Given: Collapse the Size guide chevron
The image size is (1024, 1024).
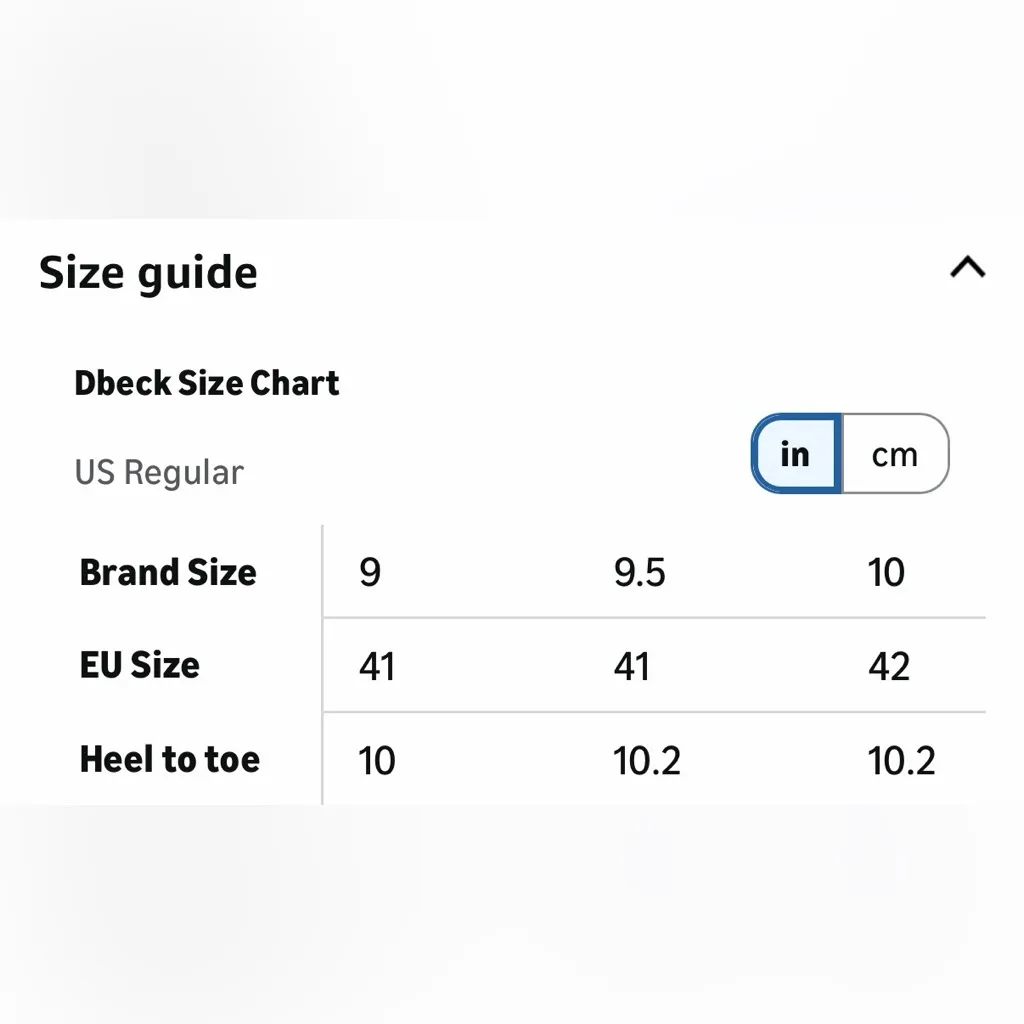Looking at the screenshot, I should [967, 268].
